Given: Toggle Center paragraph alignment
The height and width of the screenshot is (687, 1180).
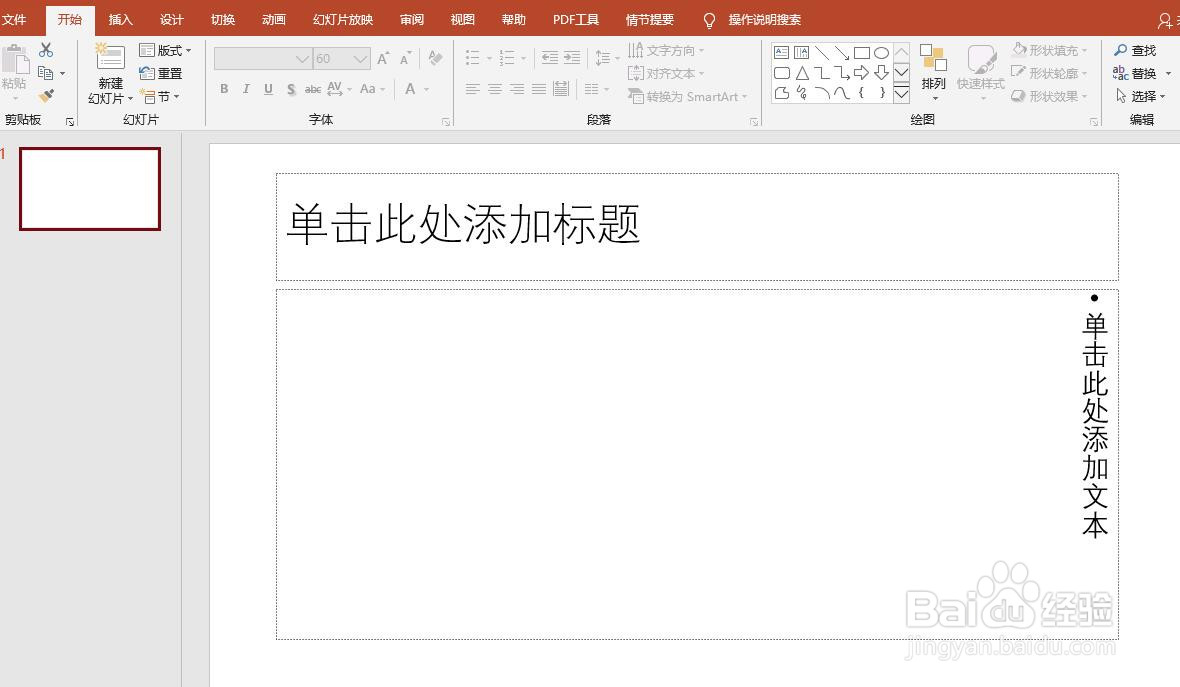Looking at the screenshot, I should click(495, 89).
